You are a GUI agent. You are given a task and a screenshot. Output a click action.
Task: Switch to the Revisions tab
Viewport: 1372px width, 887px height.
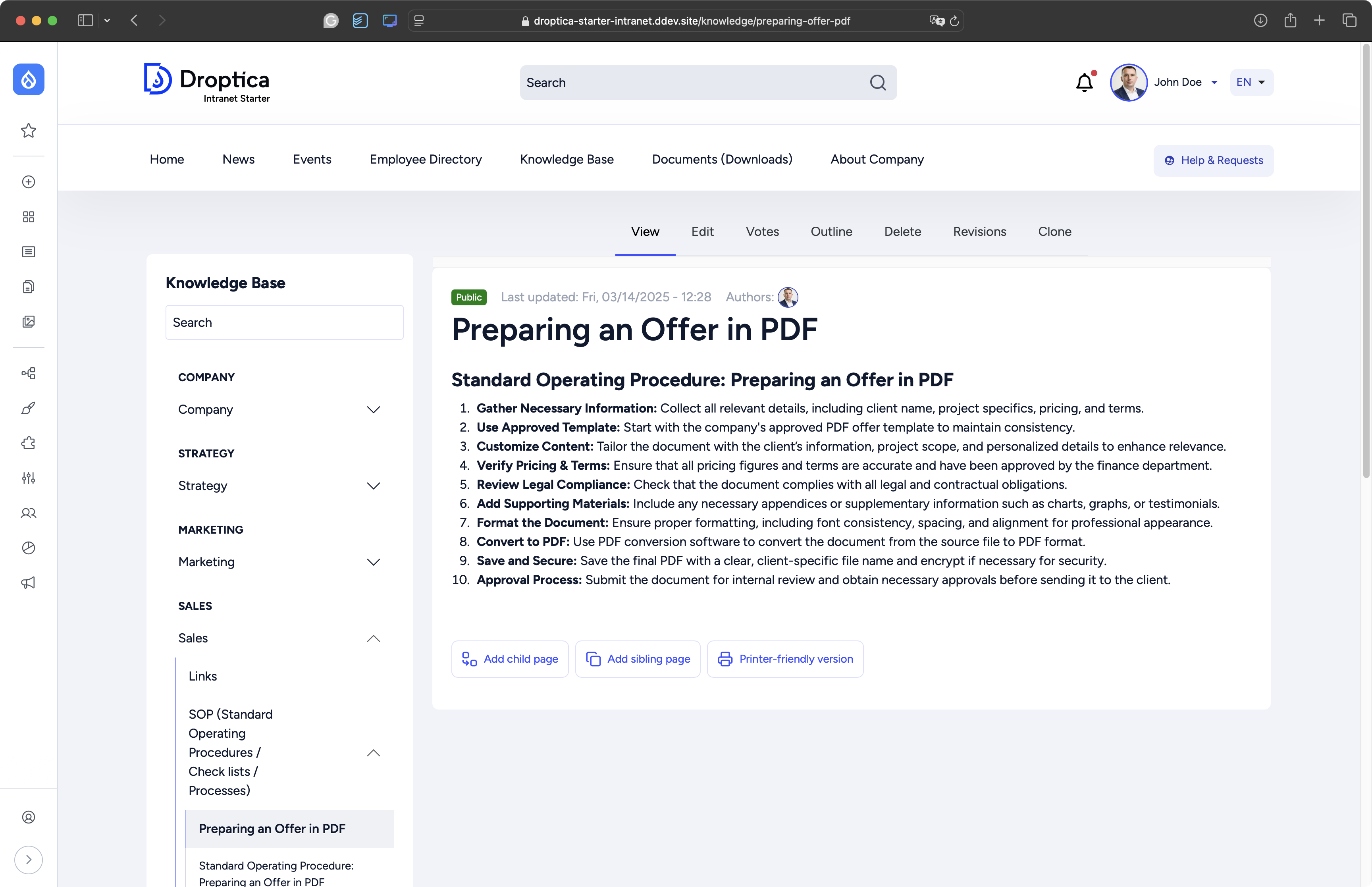coord(979,231)
